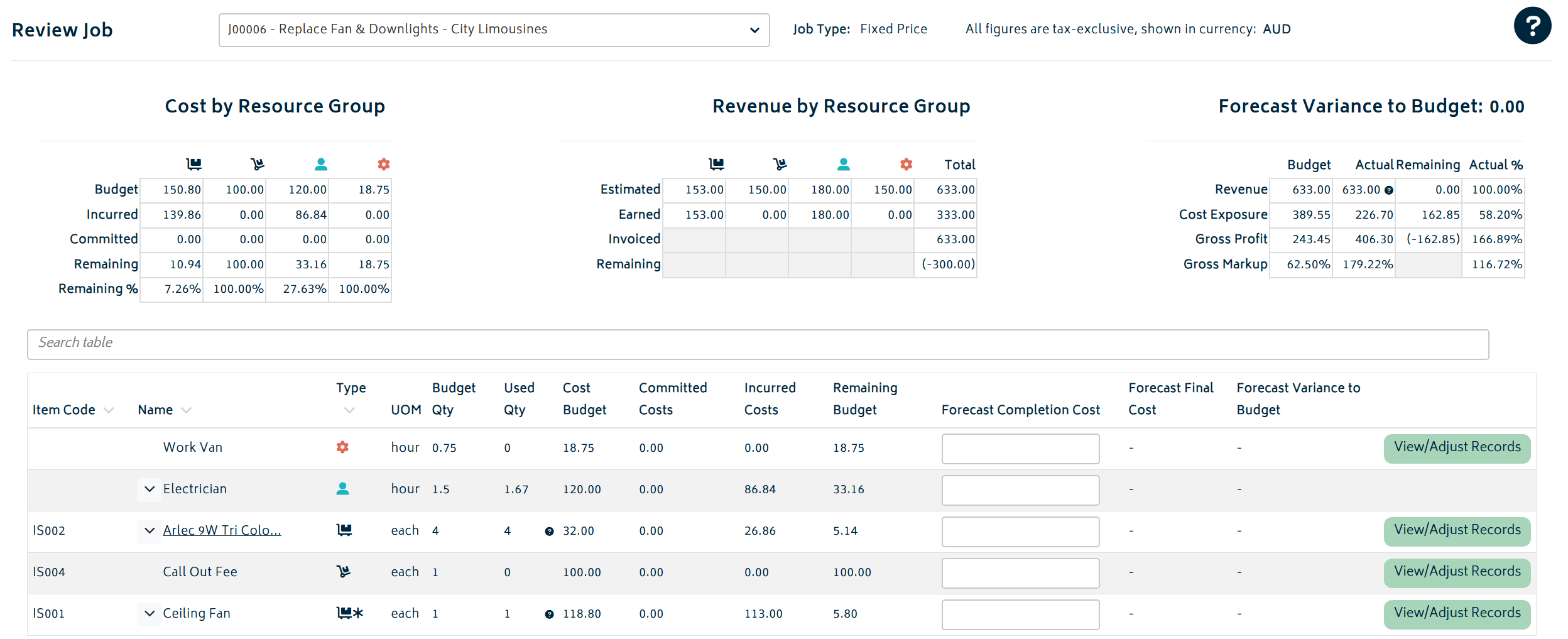
Task: Click Forecast Completion Cost field for Electrician
Action: [1020, 490]
